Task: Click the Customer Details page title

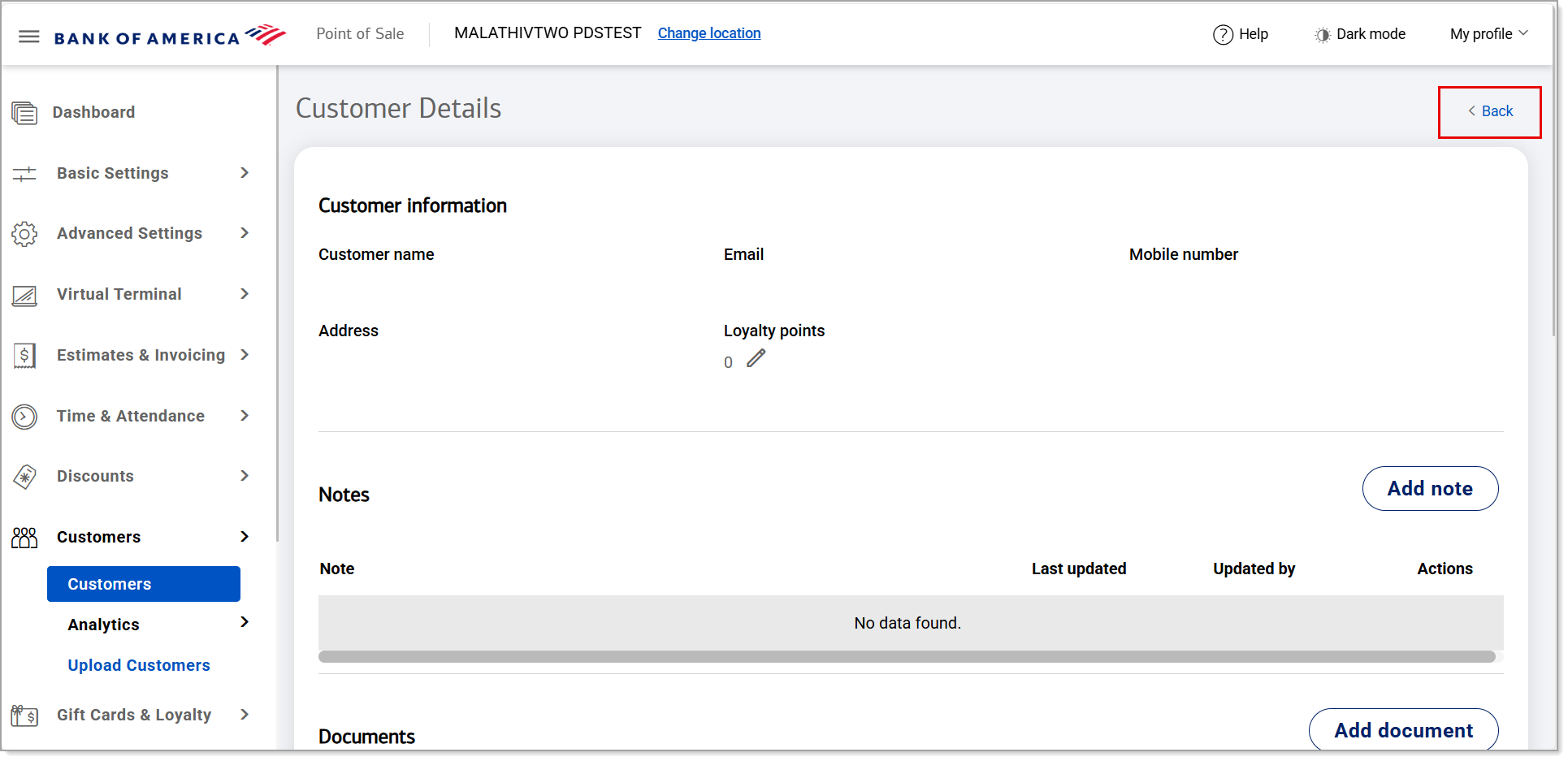Action: 398,108
